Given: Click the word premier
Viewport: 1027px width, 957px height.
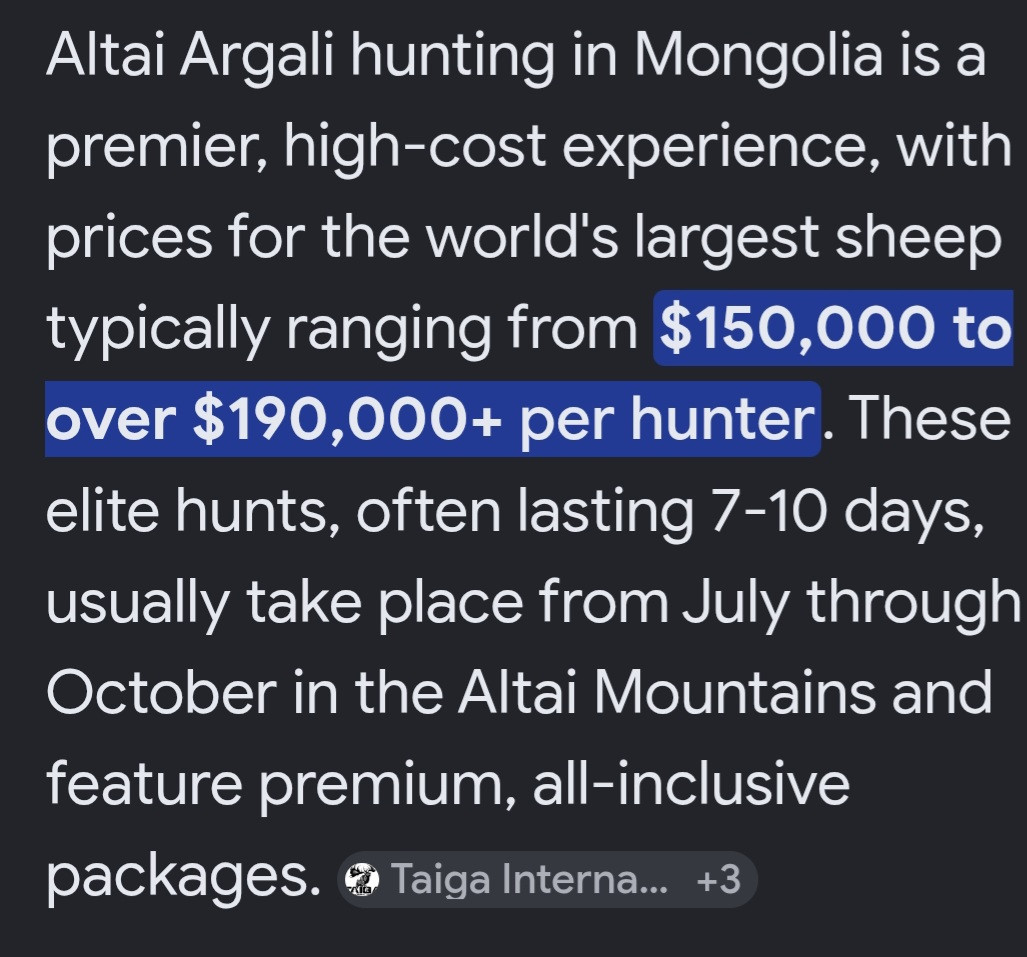Looking at the screenshot, I should click(151, 147).
